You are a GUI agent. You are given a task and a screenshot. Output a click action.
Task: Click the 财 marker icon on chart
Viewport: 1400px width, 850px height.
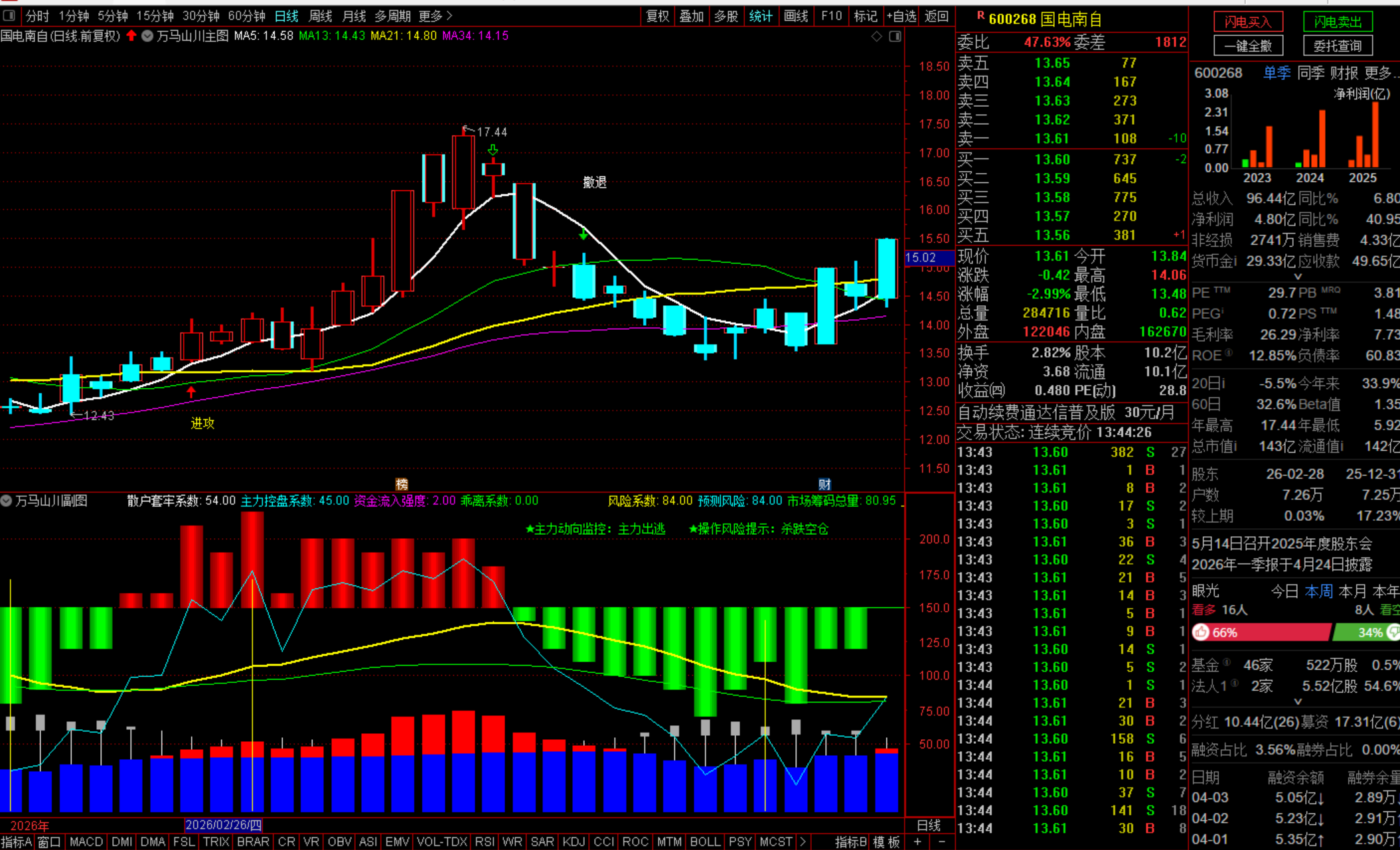click(x=824, y=484)
